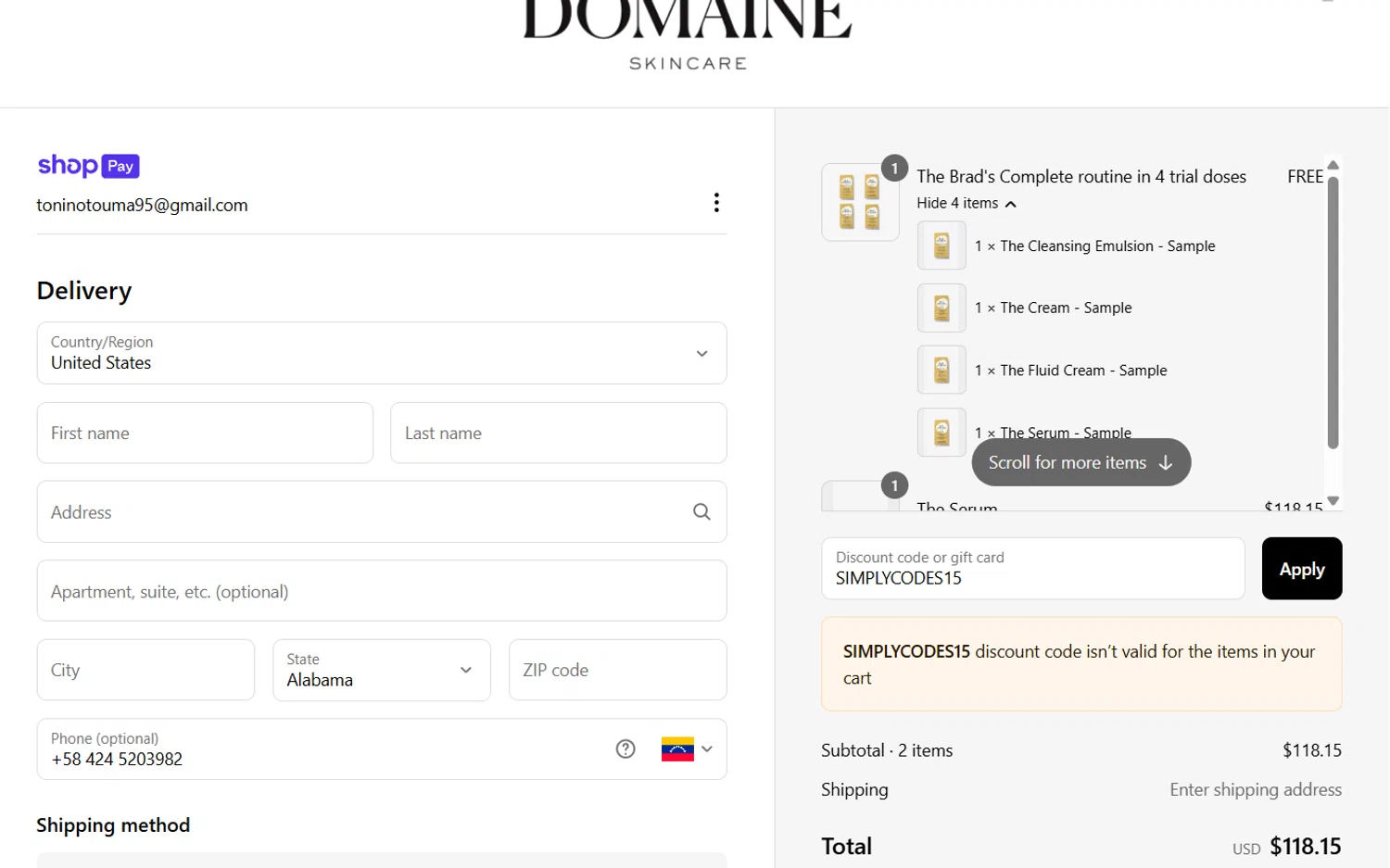Click the Domaine Skincare logo
Screen dimensions: 1390x868
pos(688,35)
